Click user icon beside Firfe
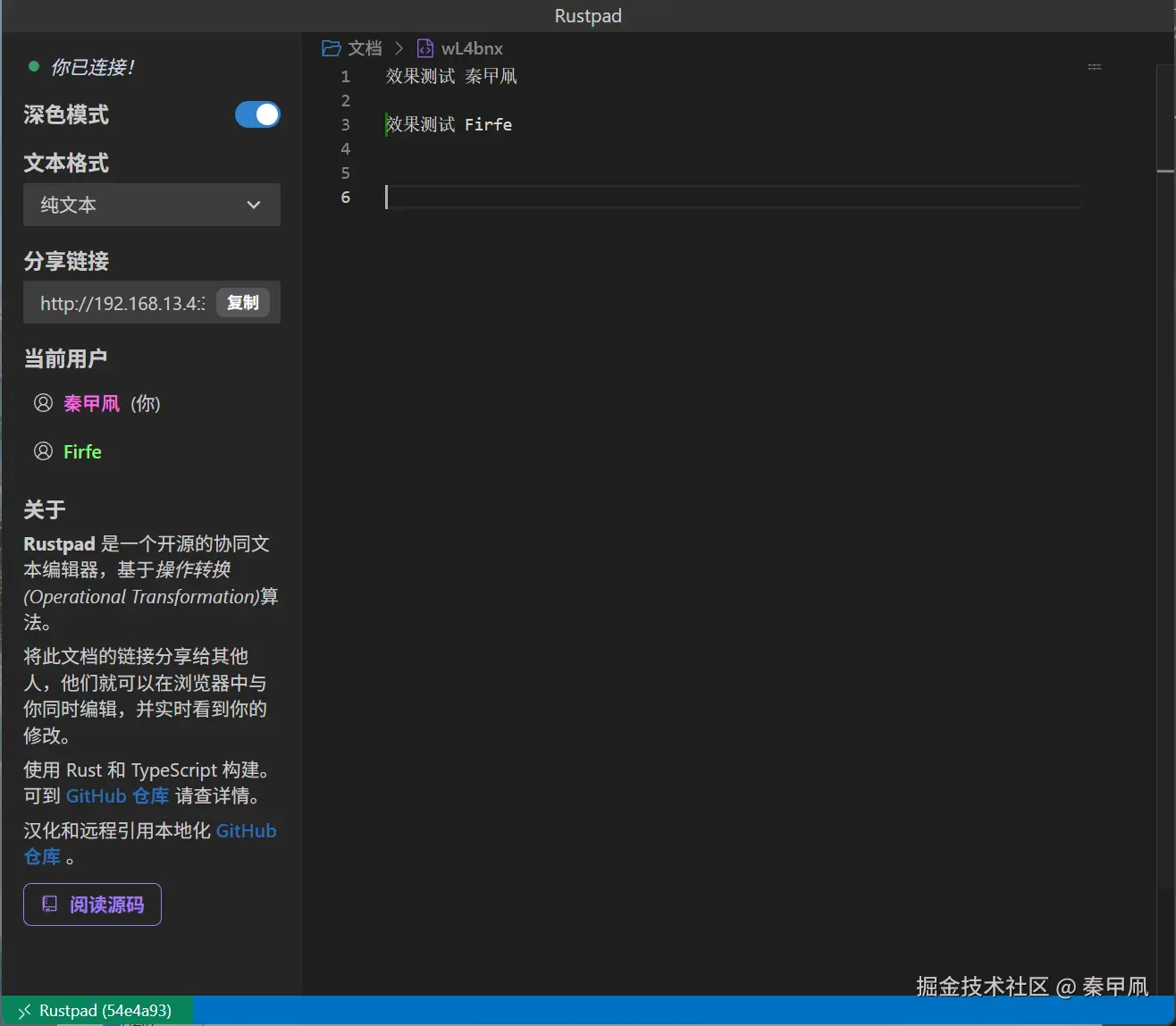The width and height of the screenshot is (1176, 1026). tap(43, 451)
